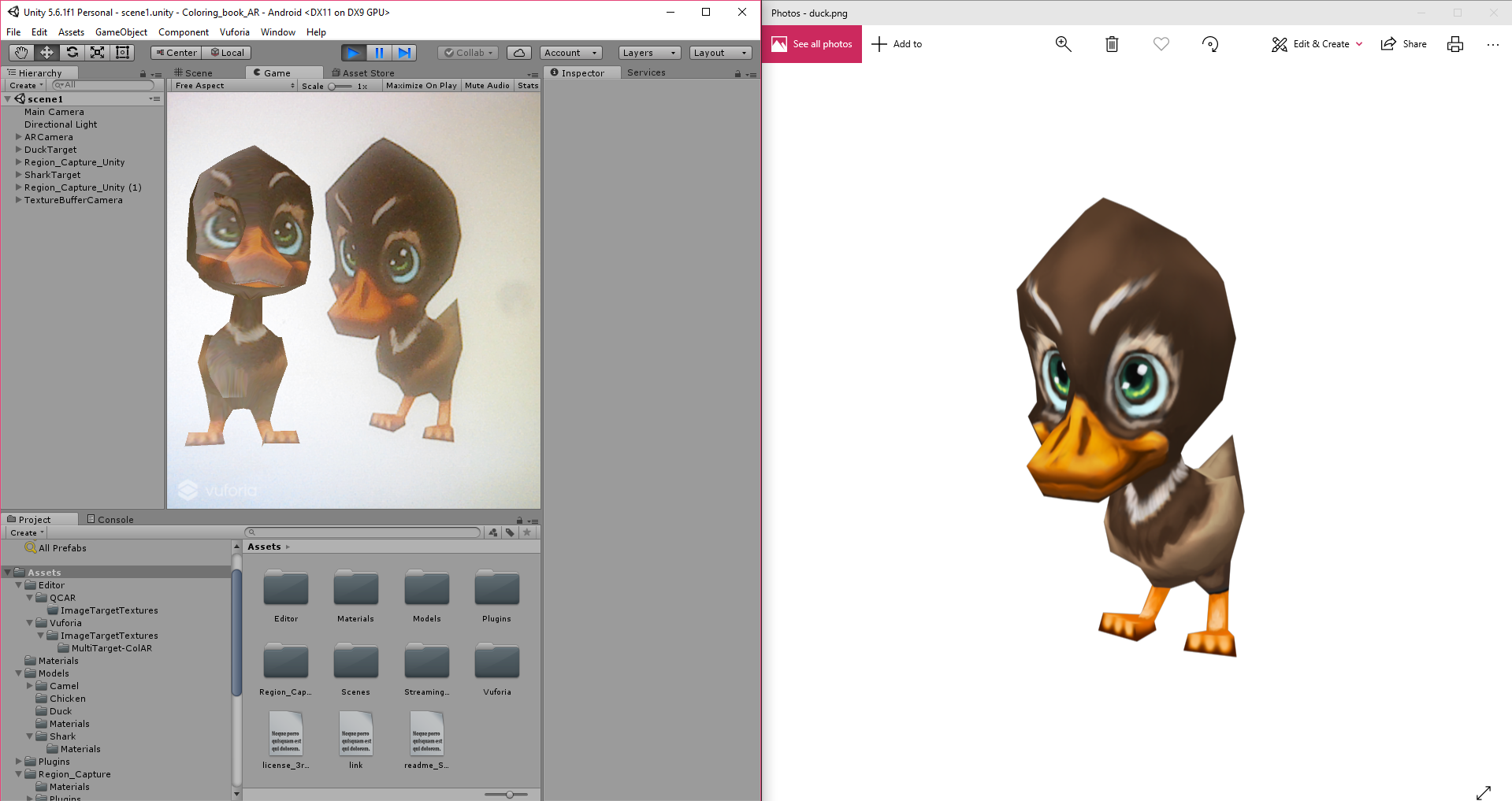Toggle Mute Audio in Game view
This screenshot has height=801, width=1512.
[x=487, y=86]
